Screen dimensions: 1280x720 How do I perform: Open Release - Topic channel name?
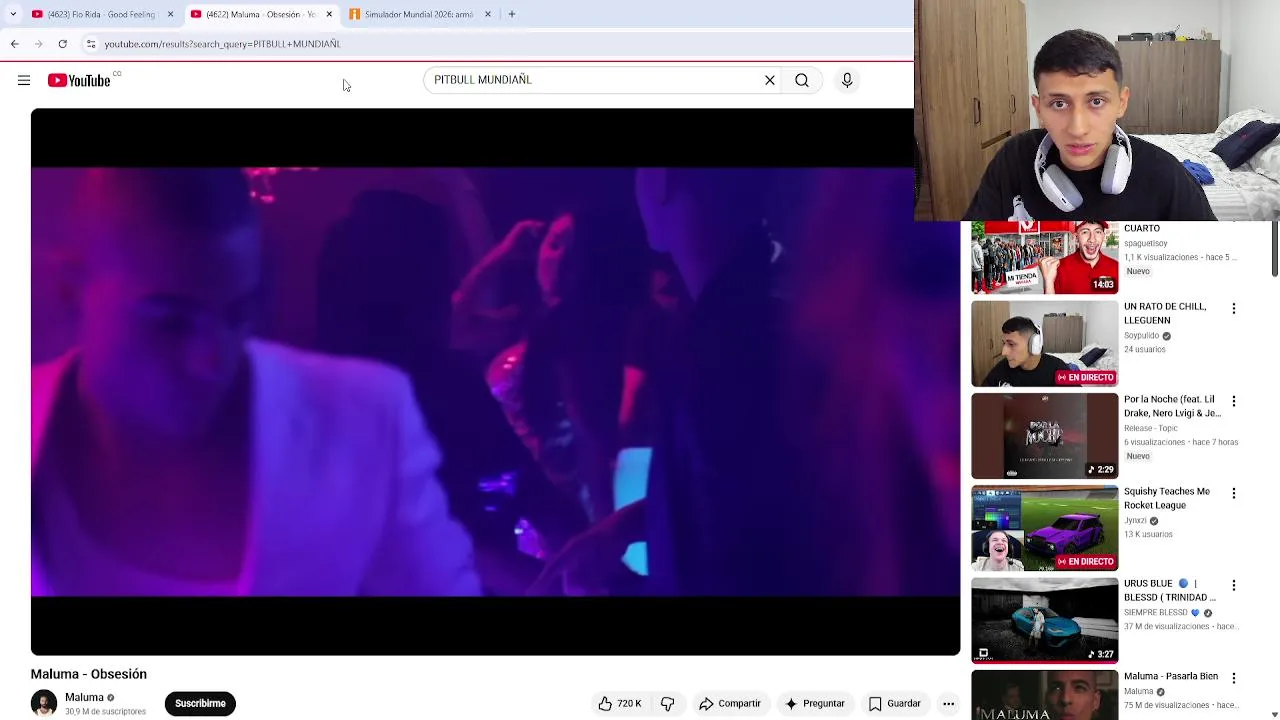click(x=1150, y=428)
